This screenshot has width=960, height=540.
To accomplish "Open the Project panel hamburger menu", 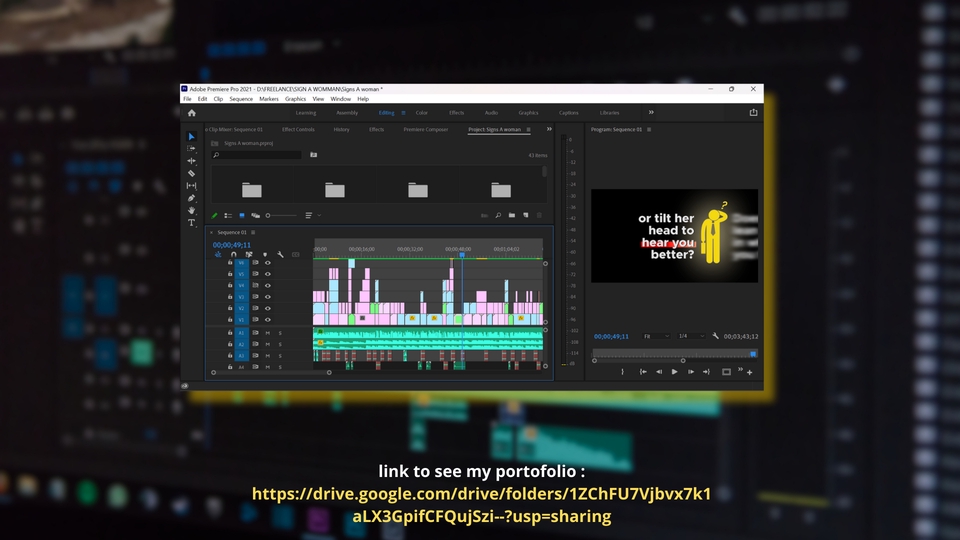I will click(528, 130).
